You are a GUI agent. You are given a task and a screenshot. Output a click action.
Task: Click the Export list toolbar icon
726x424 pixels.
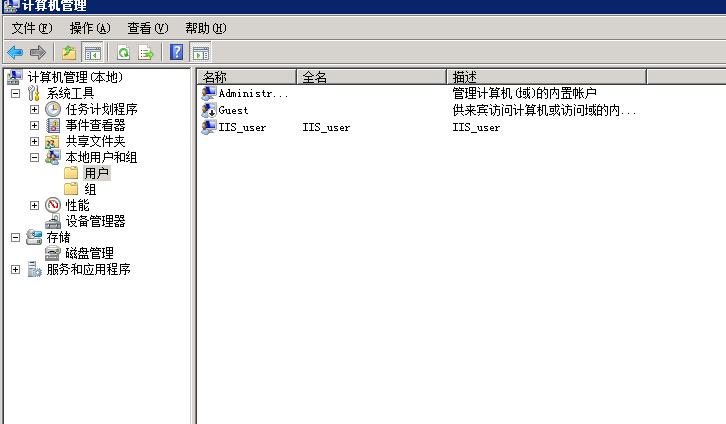(x=146, y=52)
